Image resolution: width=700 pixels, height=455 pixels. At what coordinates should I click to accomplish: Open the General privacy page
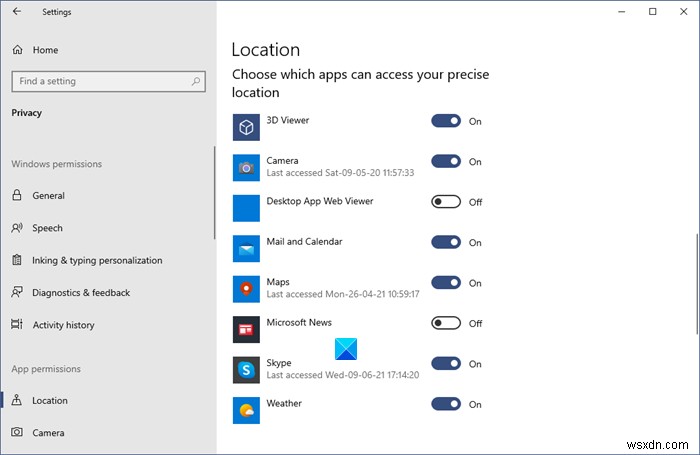coord(107,195)
